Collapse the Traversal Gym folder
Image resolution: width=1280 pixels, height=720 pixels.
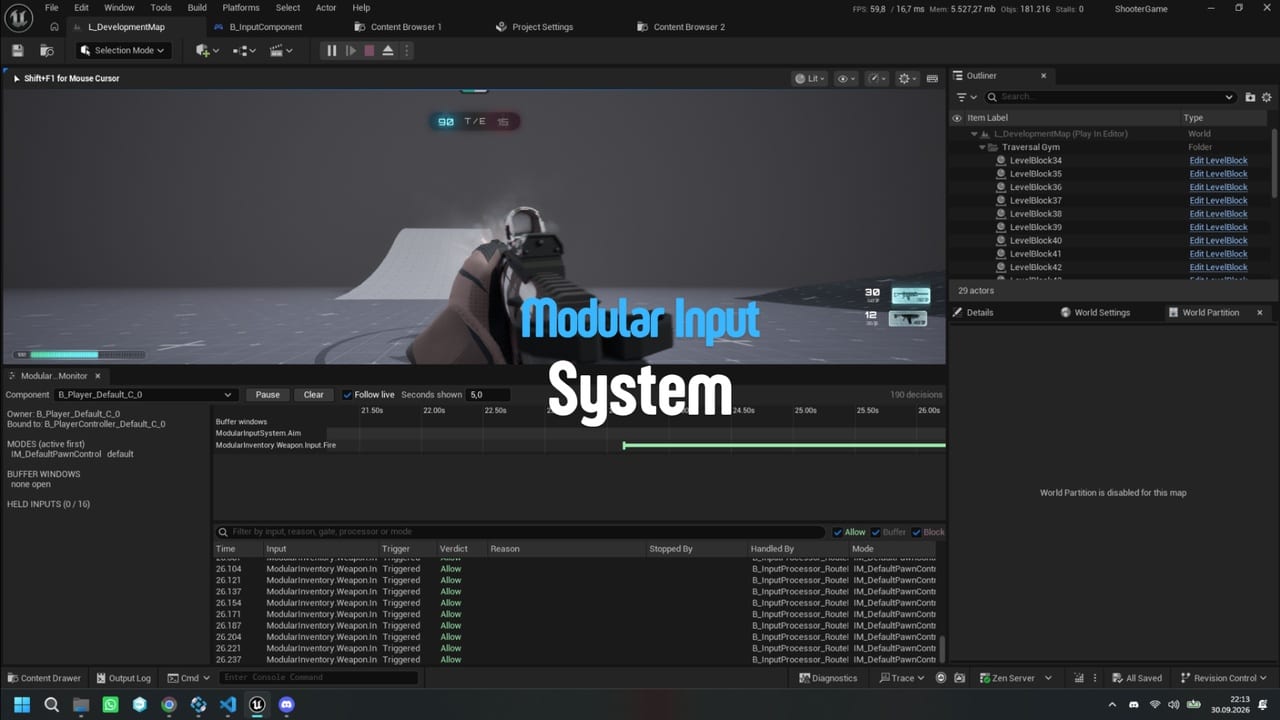982,147
